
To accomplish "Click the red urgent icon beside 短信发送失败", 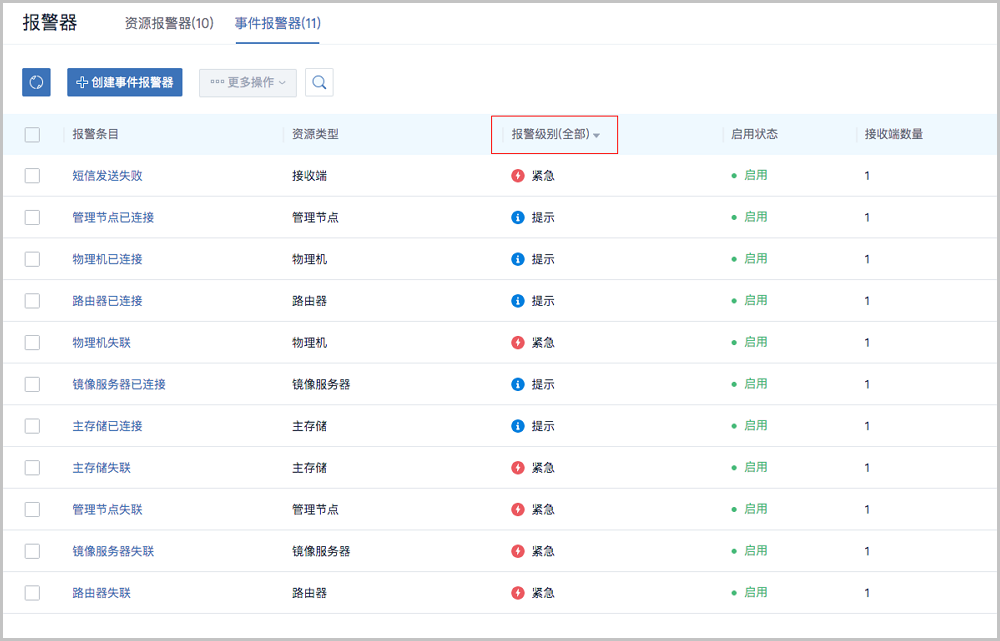I will (518, 174).
